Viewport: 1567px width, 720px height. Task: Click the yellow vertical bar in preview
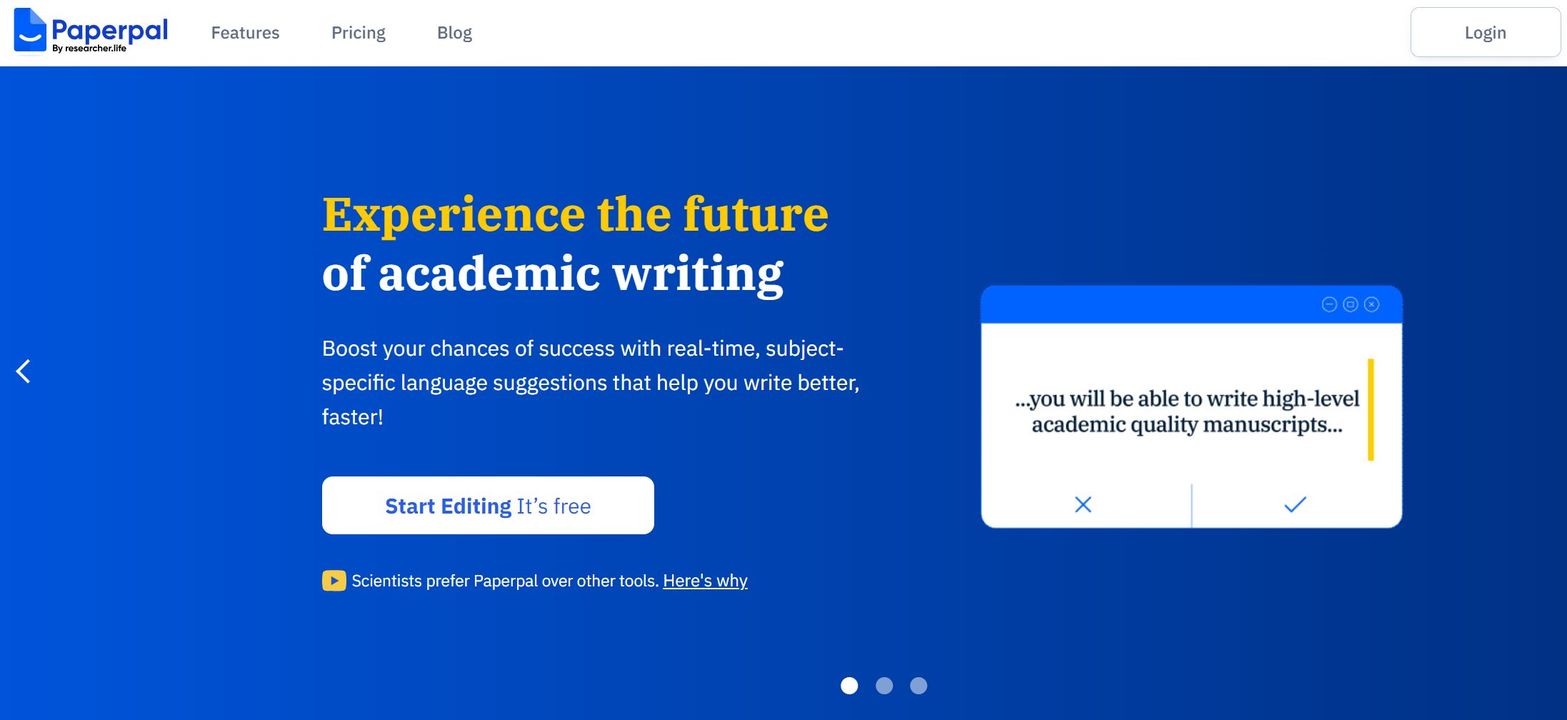tap(1370, 410)
